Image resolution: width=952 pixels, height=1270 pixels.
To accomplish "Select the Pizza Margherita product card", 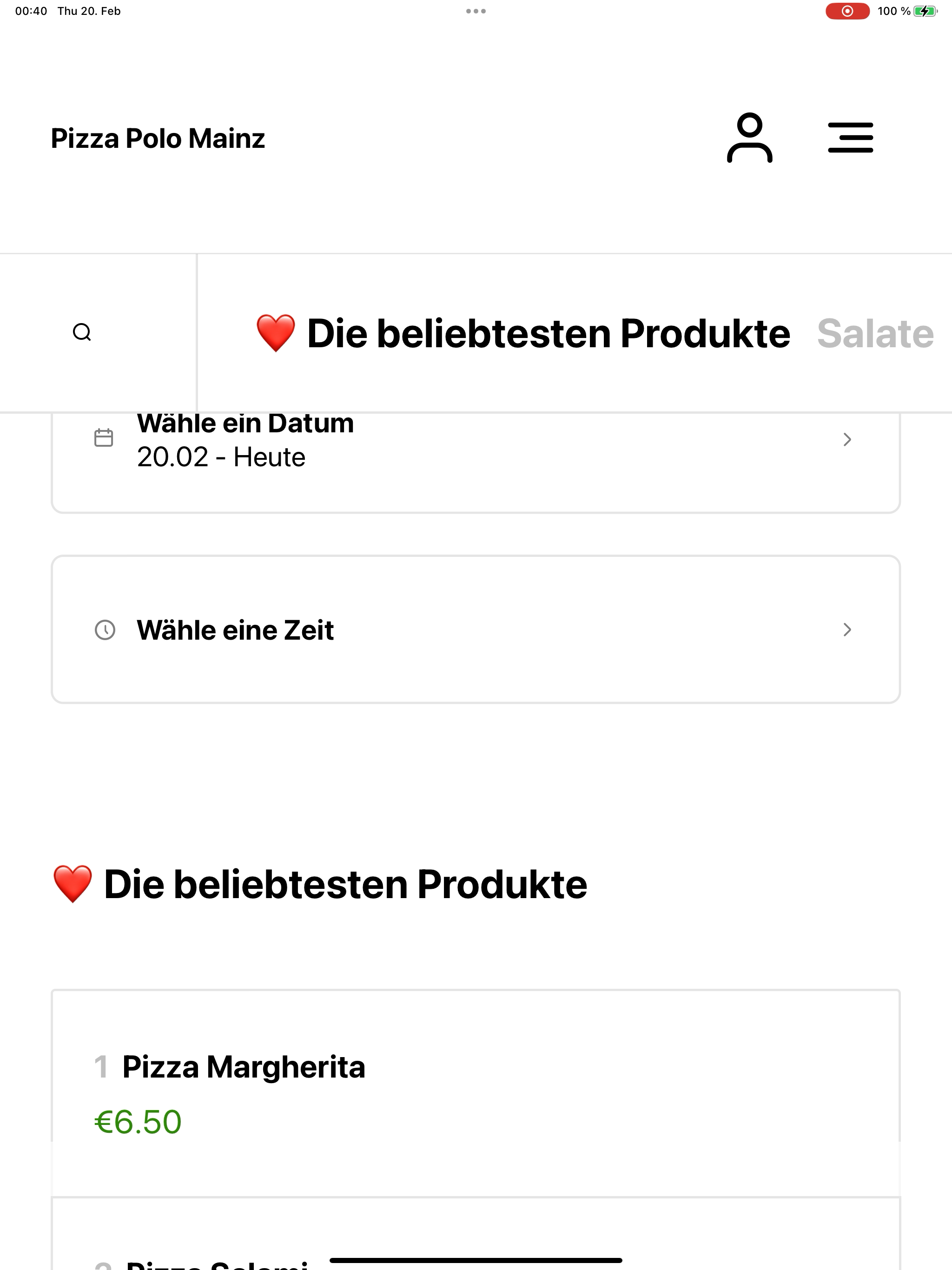I will tap(476, 1093).
